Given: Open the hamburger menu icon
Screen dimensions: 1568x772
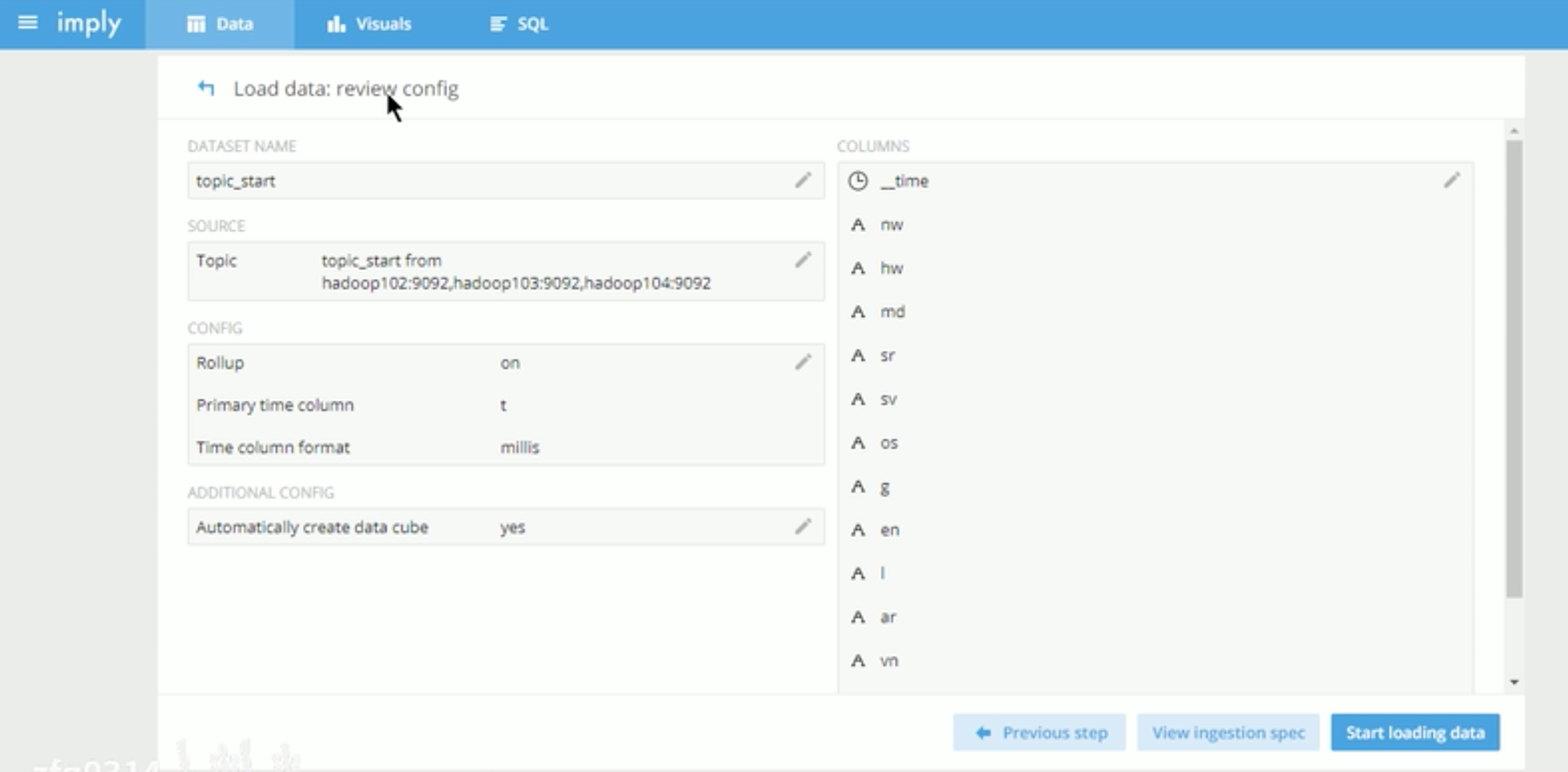Looking at the screenshot, I should click(27, 23).
